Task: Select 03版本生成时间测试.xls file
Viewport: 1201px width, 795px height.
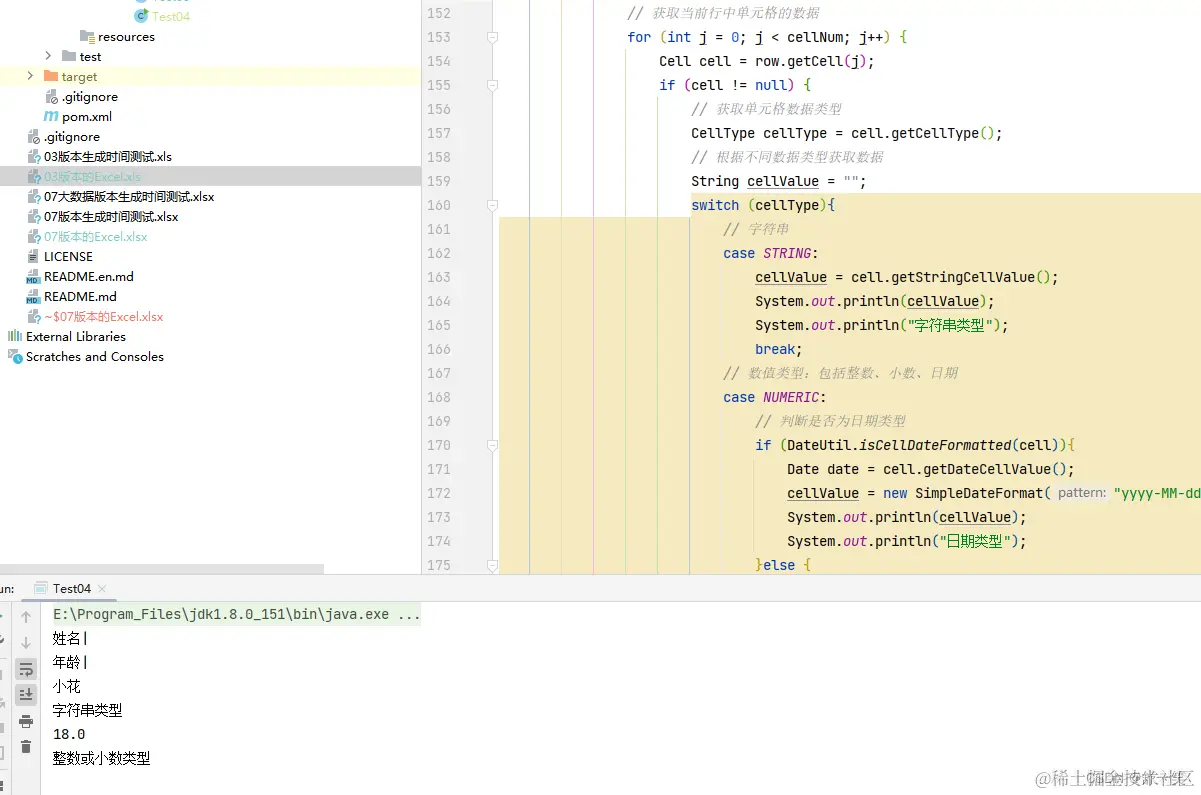Action: click(108, 157)
